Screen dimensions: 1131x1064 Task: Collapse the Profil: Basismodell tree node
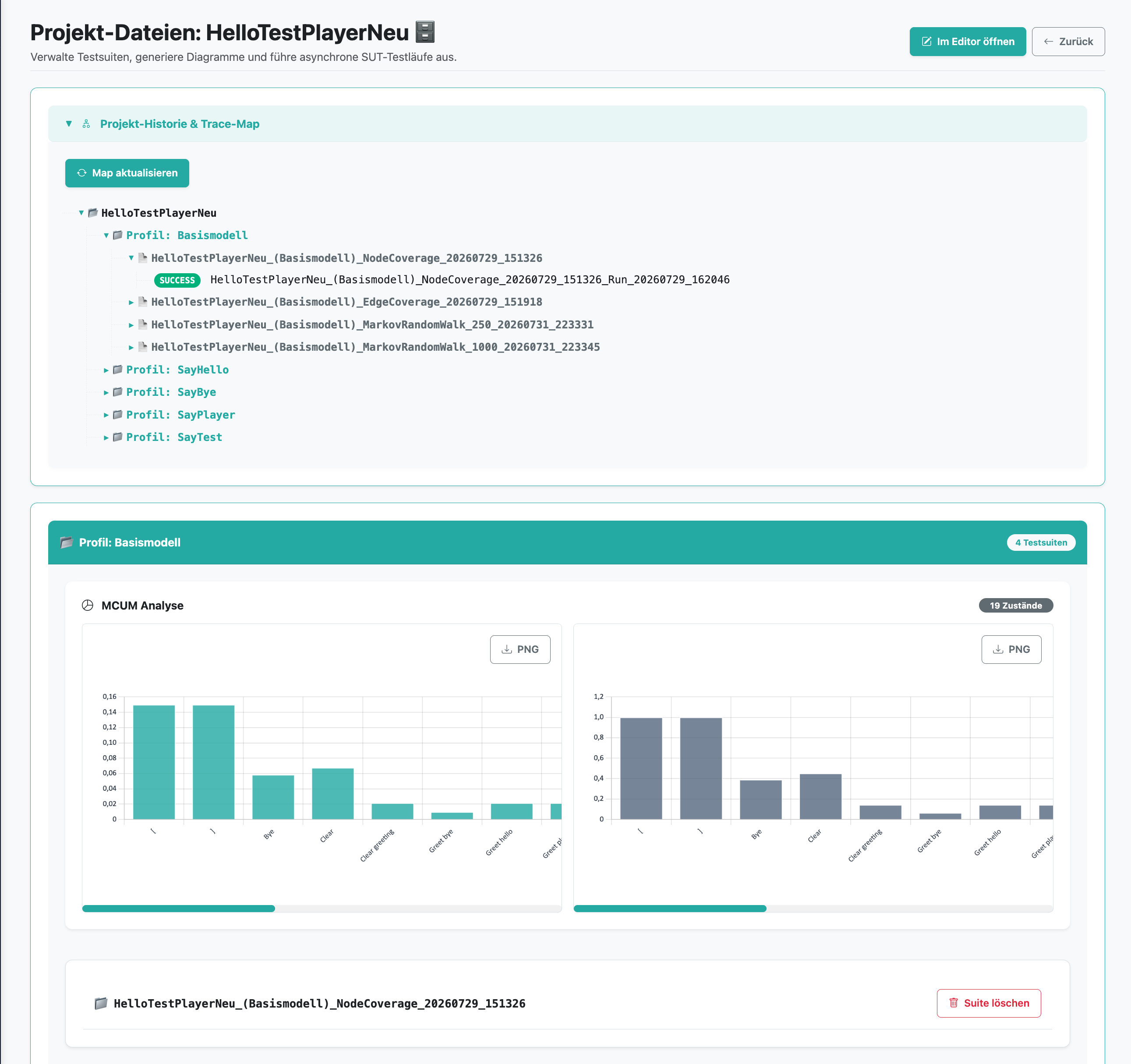106,236
